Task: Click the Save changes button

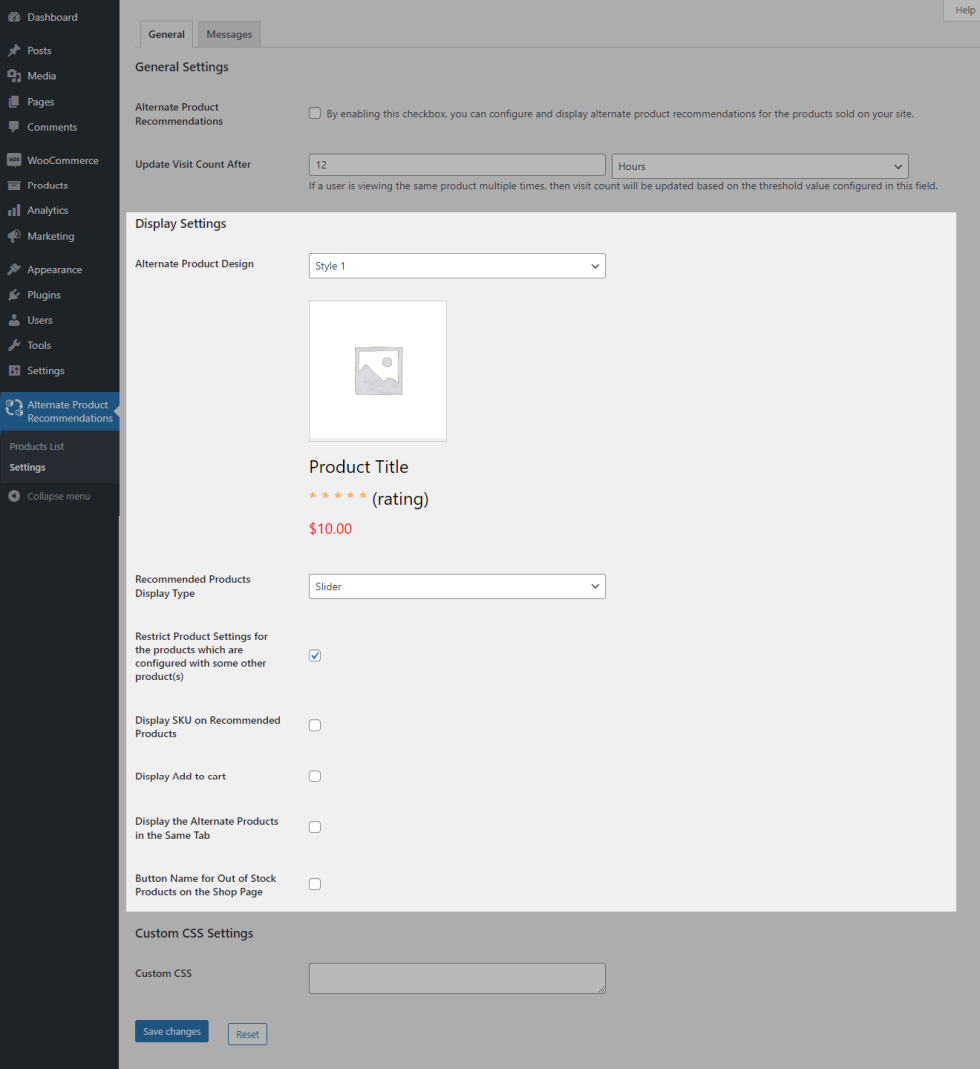Action: click(172, 1032)
